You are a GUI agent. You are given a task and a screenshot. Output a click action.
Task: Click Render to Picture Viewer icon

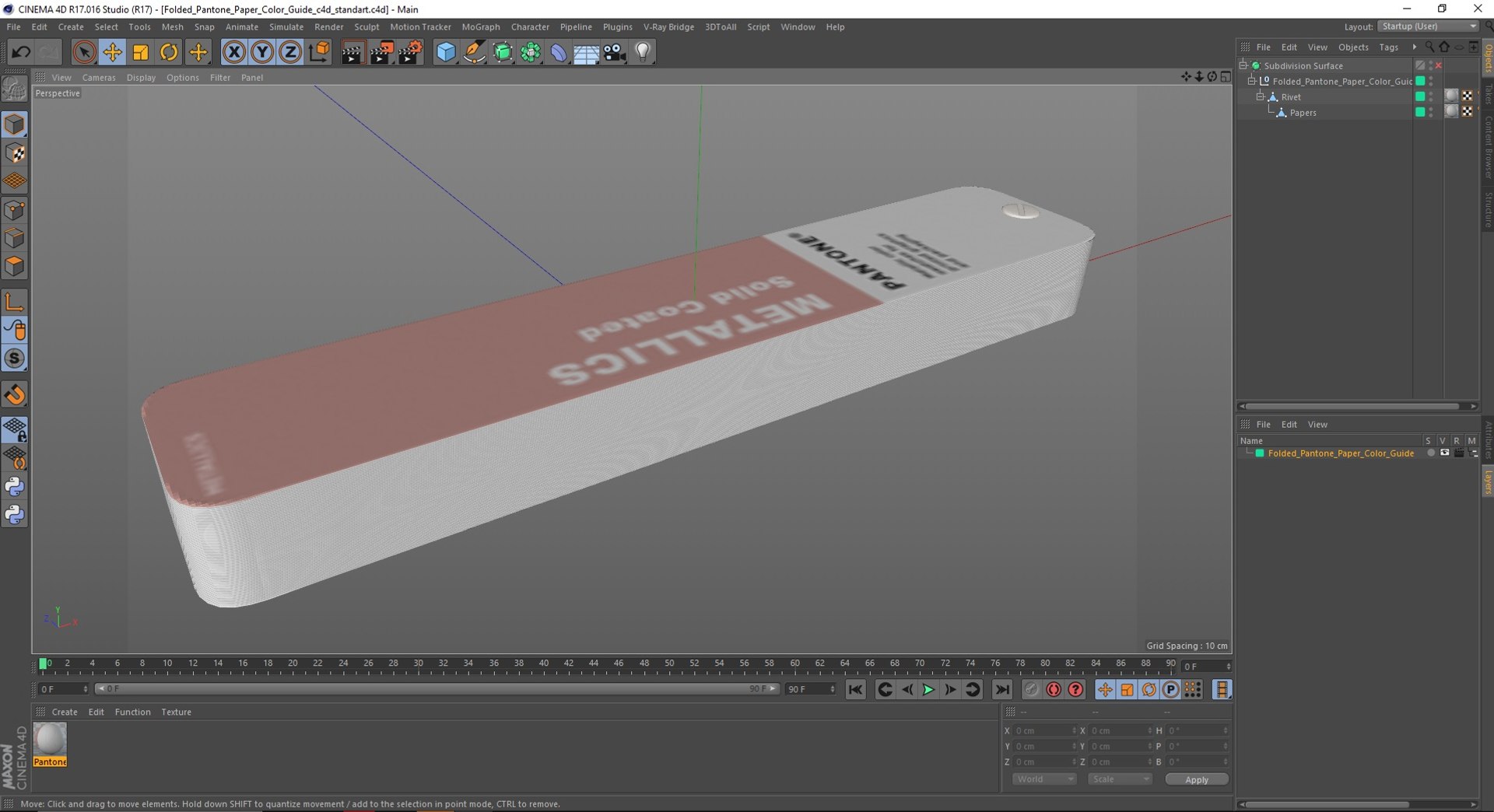pyautogui.click(x=381, y=52)
